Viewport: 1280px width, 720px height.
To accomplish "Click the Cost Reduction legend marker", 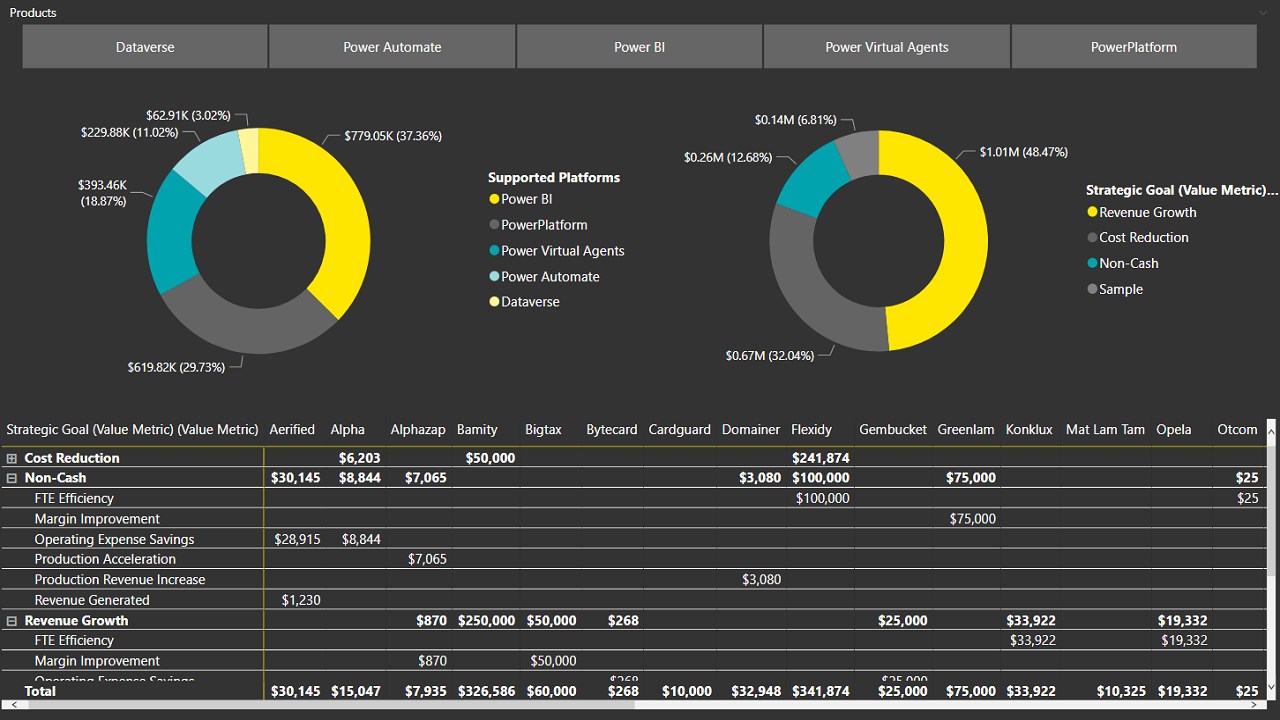I will pyautogui.click(x=1092, y=238).
